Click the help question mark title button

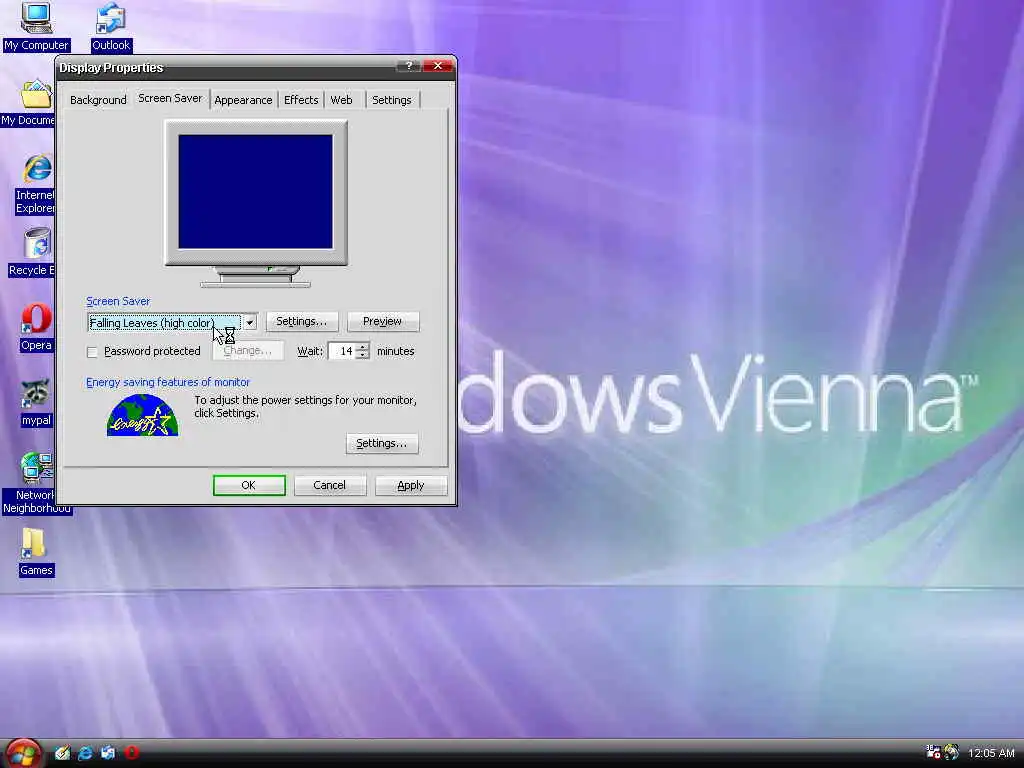tap(409, 66)
